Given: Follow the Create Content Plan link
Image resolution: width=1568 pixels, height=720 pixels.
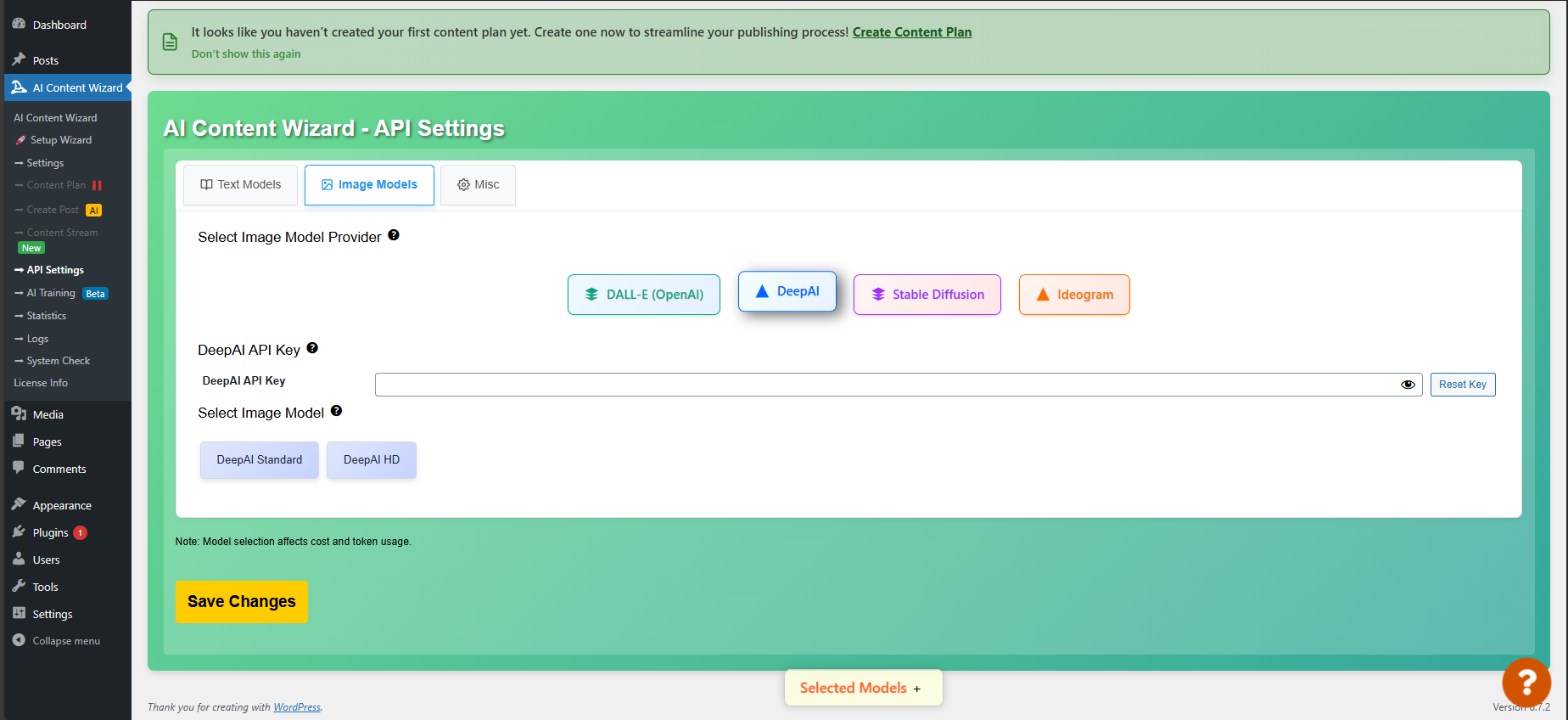Looking at the screenshot, I should (x=912, y=32).
